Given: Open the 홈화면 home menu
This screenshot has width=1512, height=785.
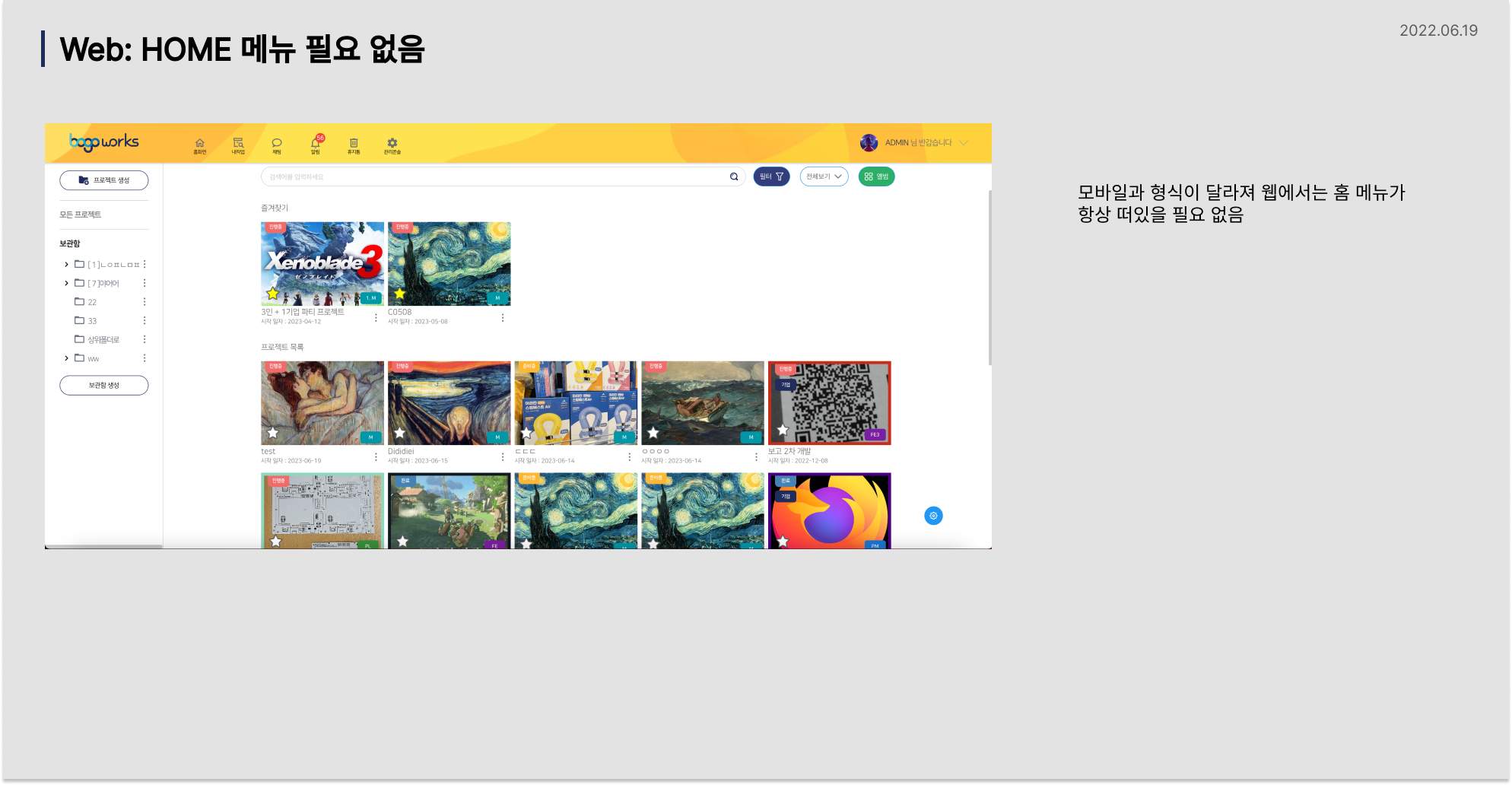Looking at the screenshot, I should 199,146.
